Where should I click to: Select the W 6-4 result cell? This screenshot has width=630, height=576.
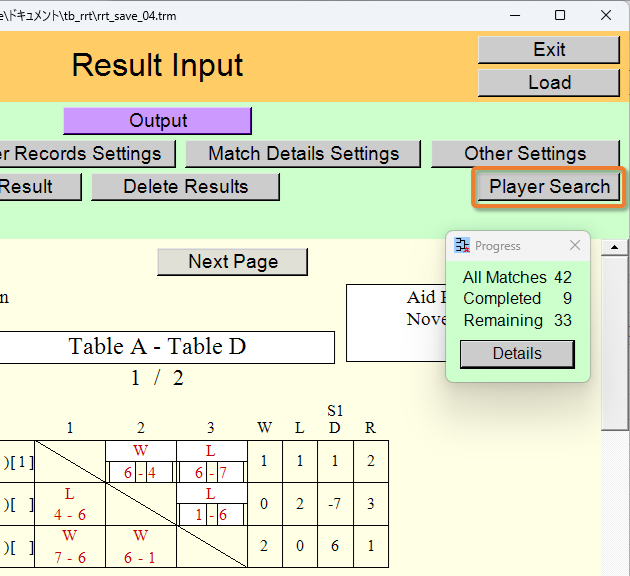(x=141, y=462)
